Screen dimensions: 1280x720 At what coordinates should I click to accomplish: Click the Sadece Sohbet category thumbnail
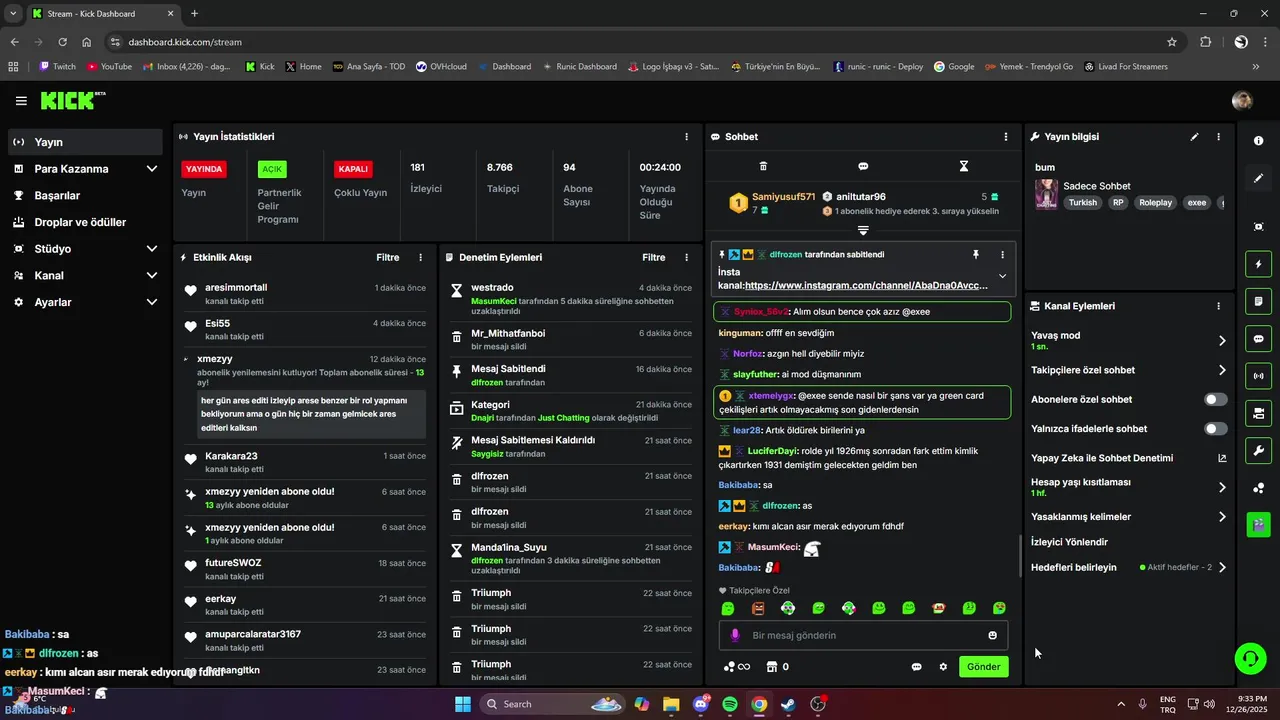[x=1046, y=194]
